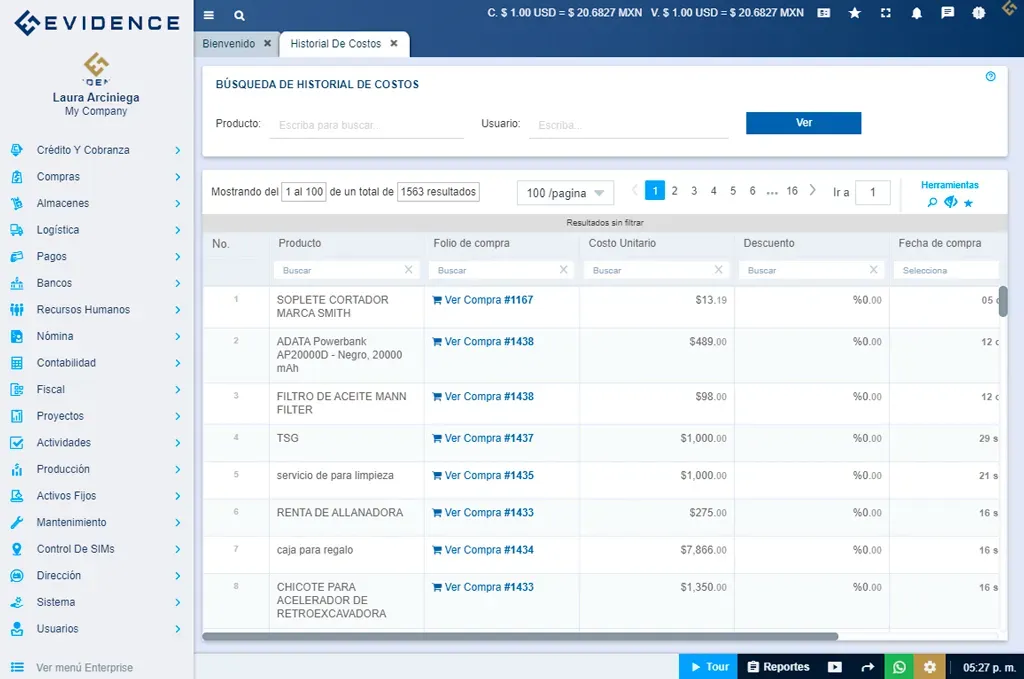This screenshot has height=679, width=1024.
Task: Expand the Fecha de compra Selecciona dropdown
Action: point(948,269)
